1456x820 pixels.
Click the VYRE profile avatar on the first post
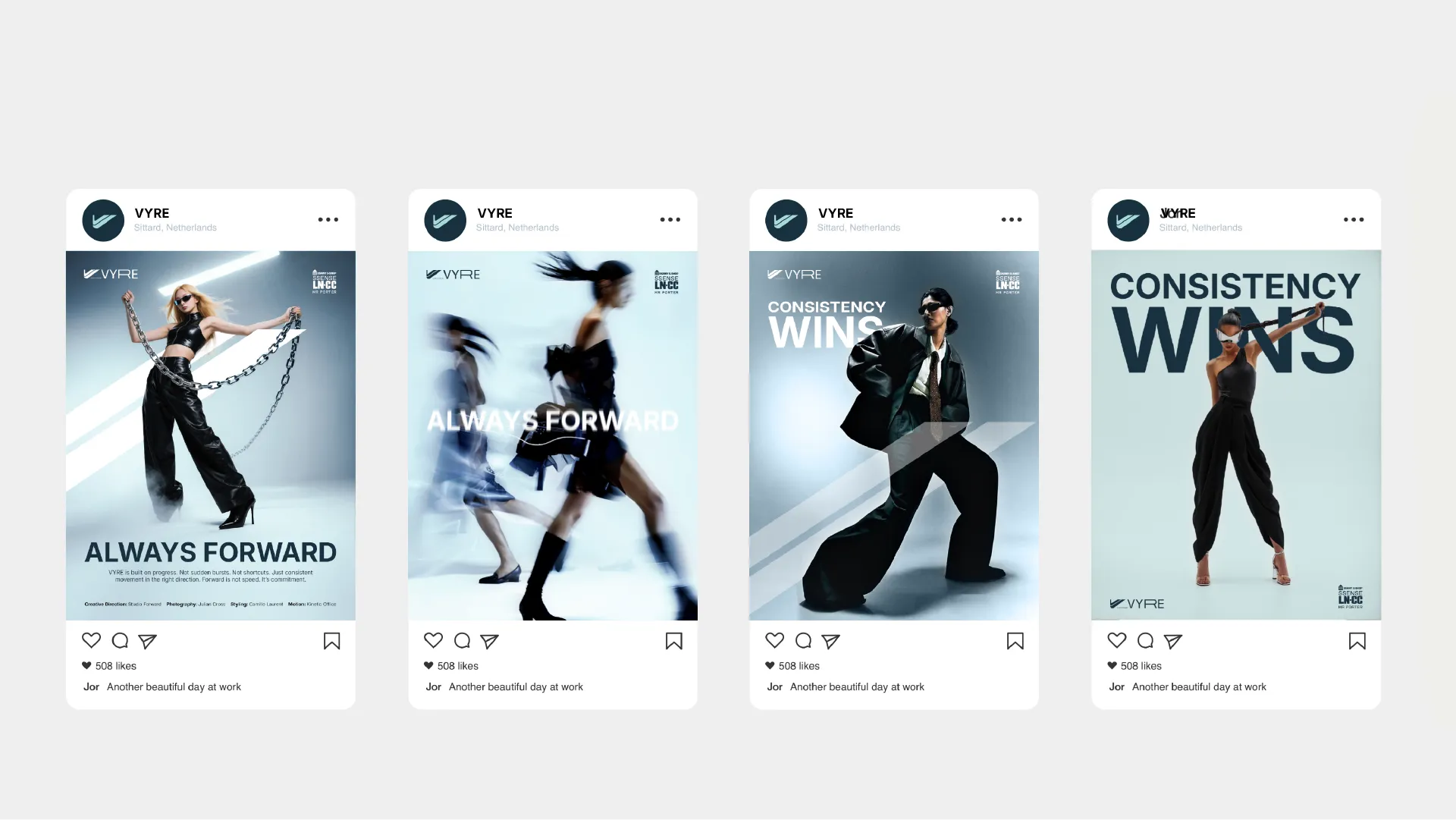click(103, 220)
